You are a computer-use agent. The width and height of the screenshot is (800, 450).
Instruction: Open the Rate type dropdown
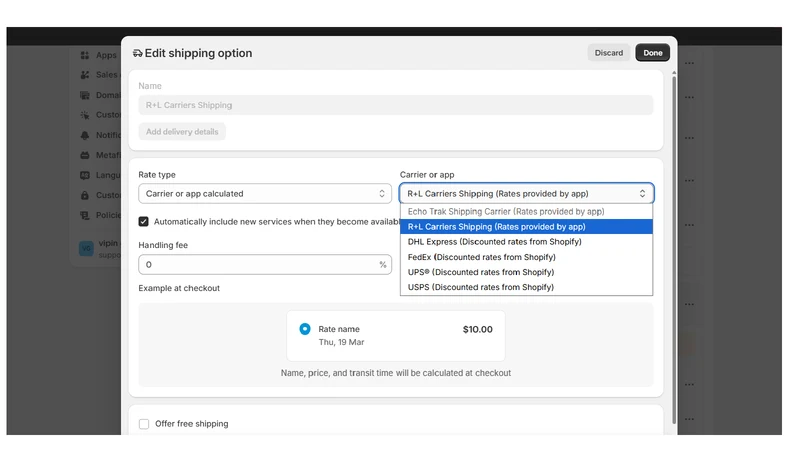click(265, 194)
